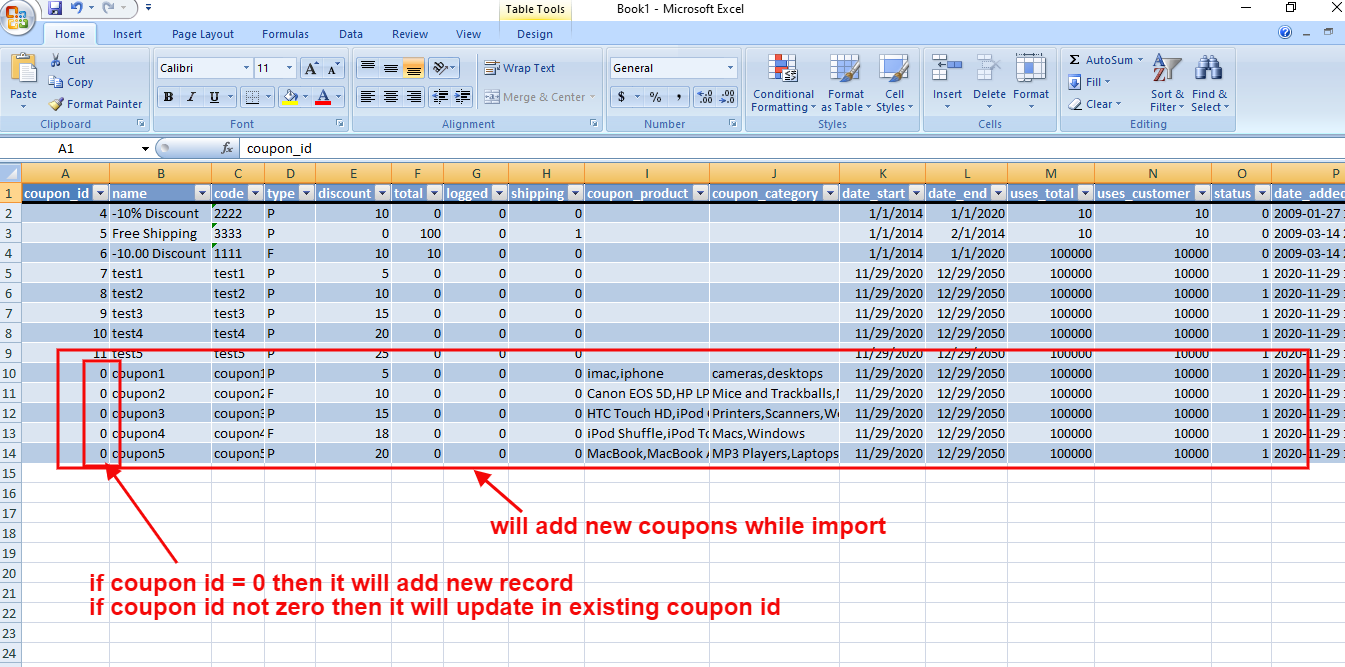The image size is (1345, 667).
Task: Open the Fill button menu
Action: (x=1090, y=82)
